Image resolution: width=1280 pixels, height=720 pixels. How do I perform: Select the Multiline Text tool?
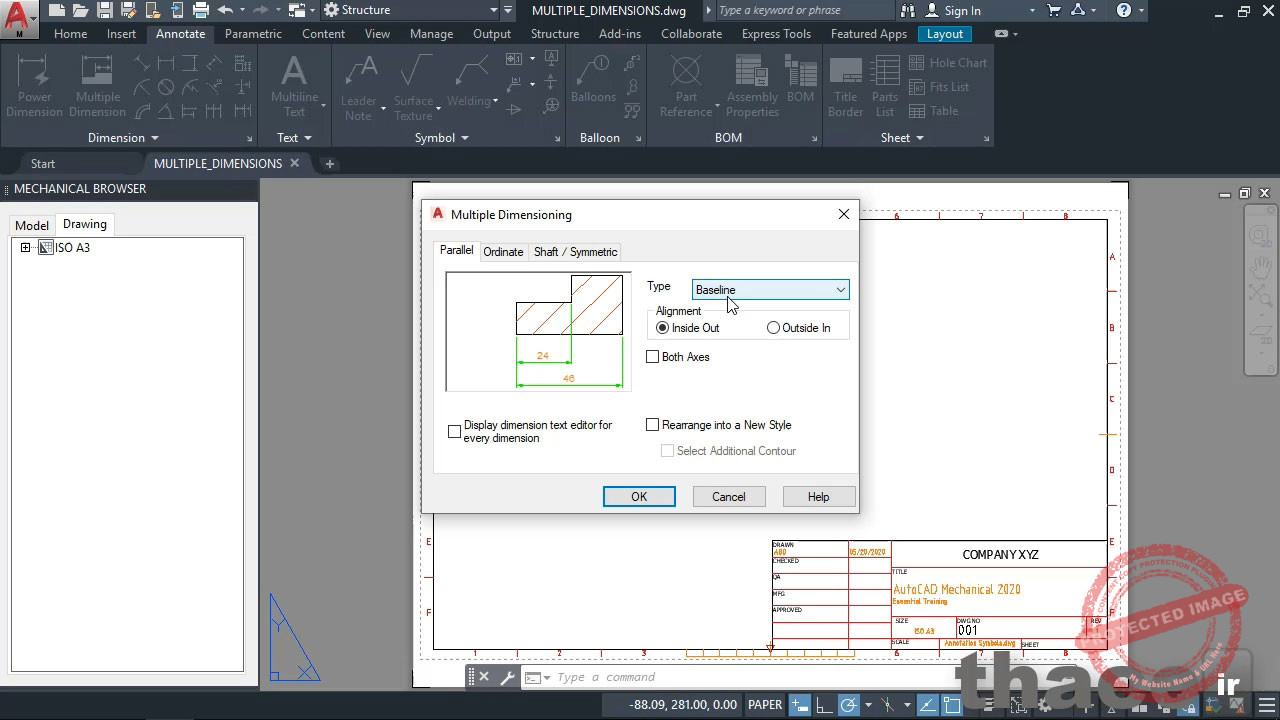(x=294, y=85)
